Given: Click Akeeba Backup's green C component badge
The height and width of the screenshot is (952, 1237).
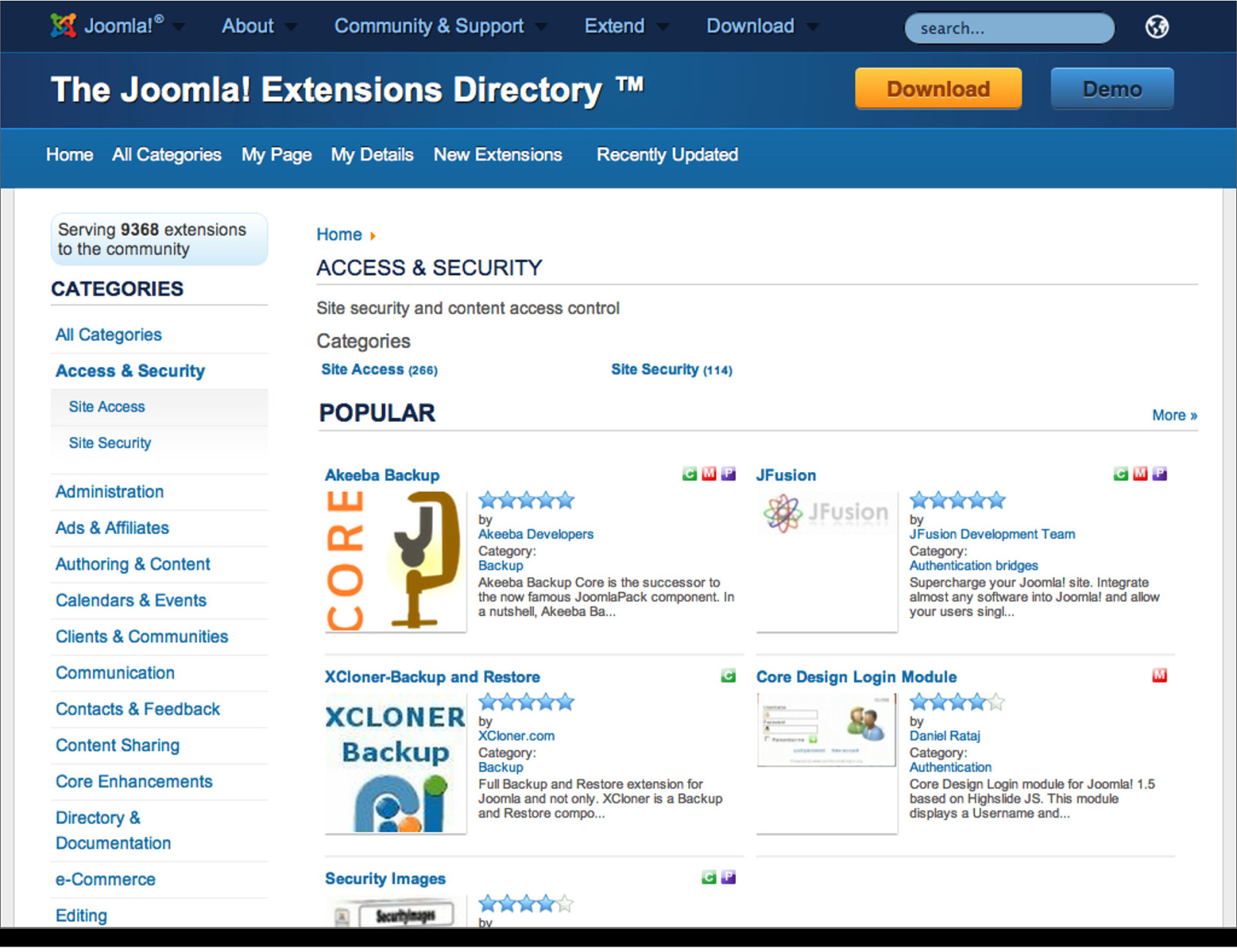Looking at the screenshot, I should click(x=690, y=474).
